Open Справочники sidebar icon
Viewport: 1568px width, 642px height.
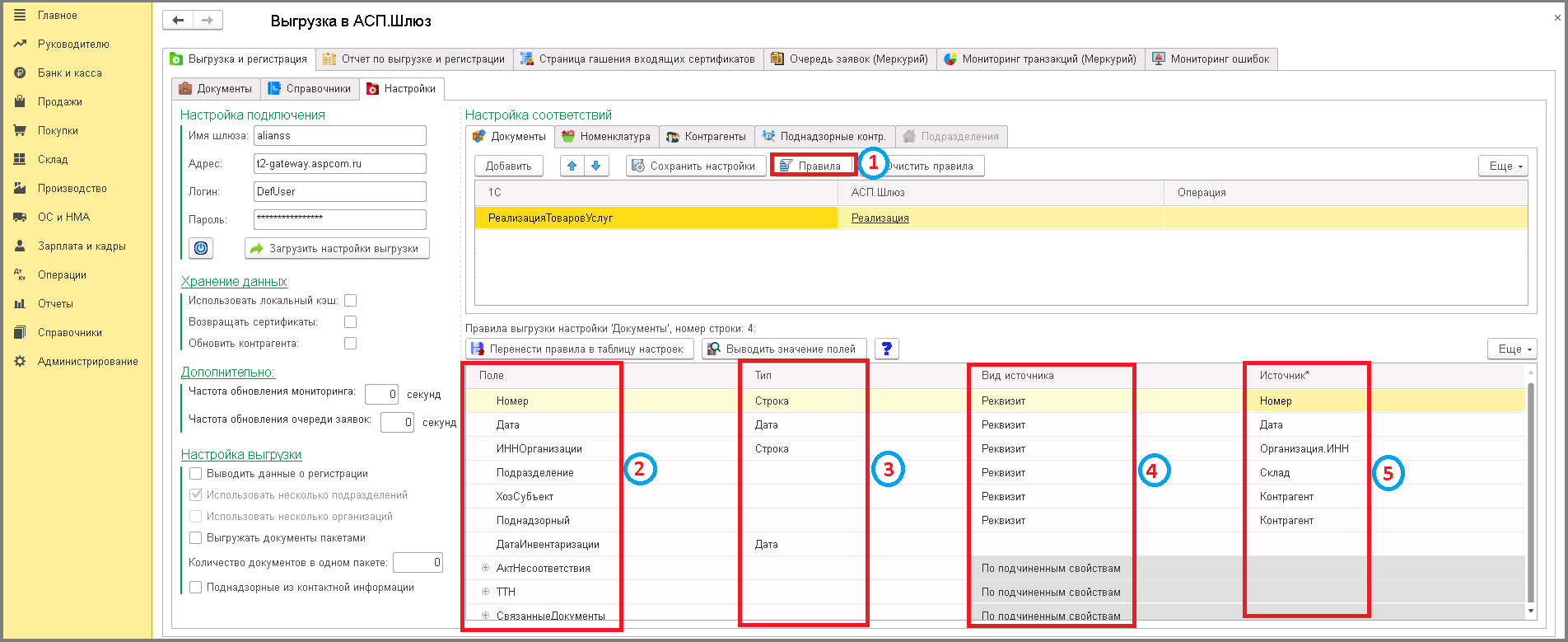[x=20, y=332]
